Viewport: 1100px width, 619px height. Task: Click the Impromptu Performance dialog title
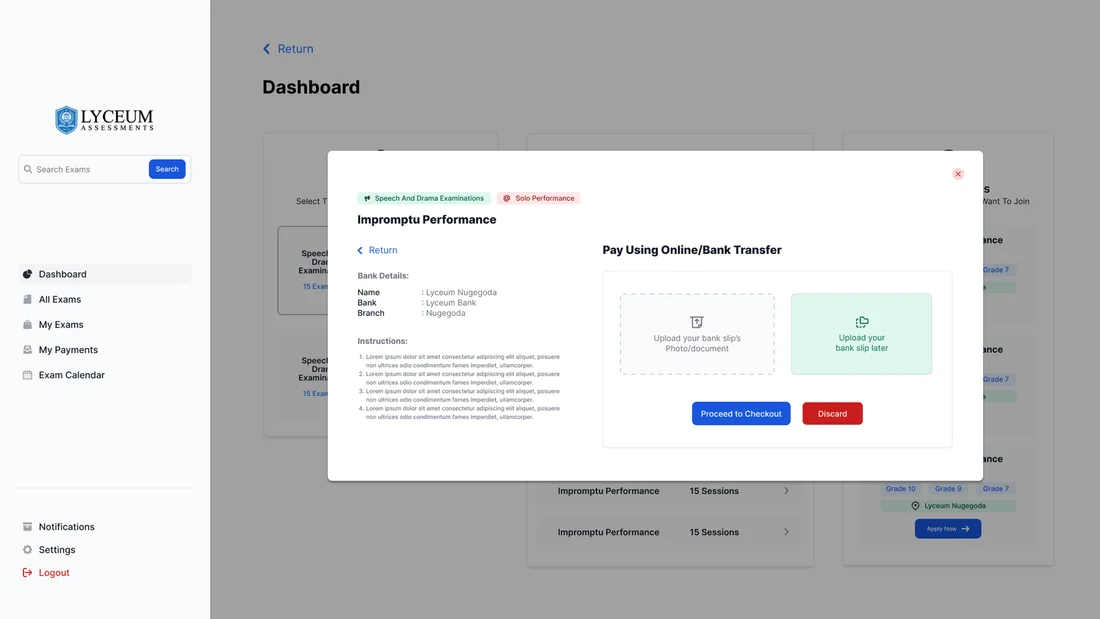(427, 220)
